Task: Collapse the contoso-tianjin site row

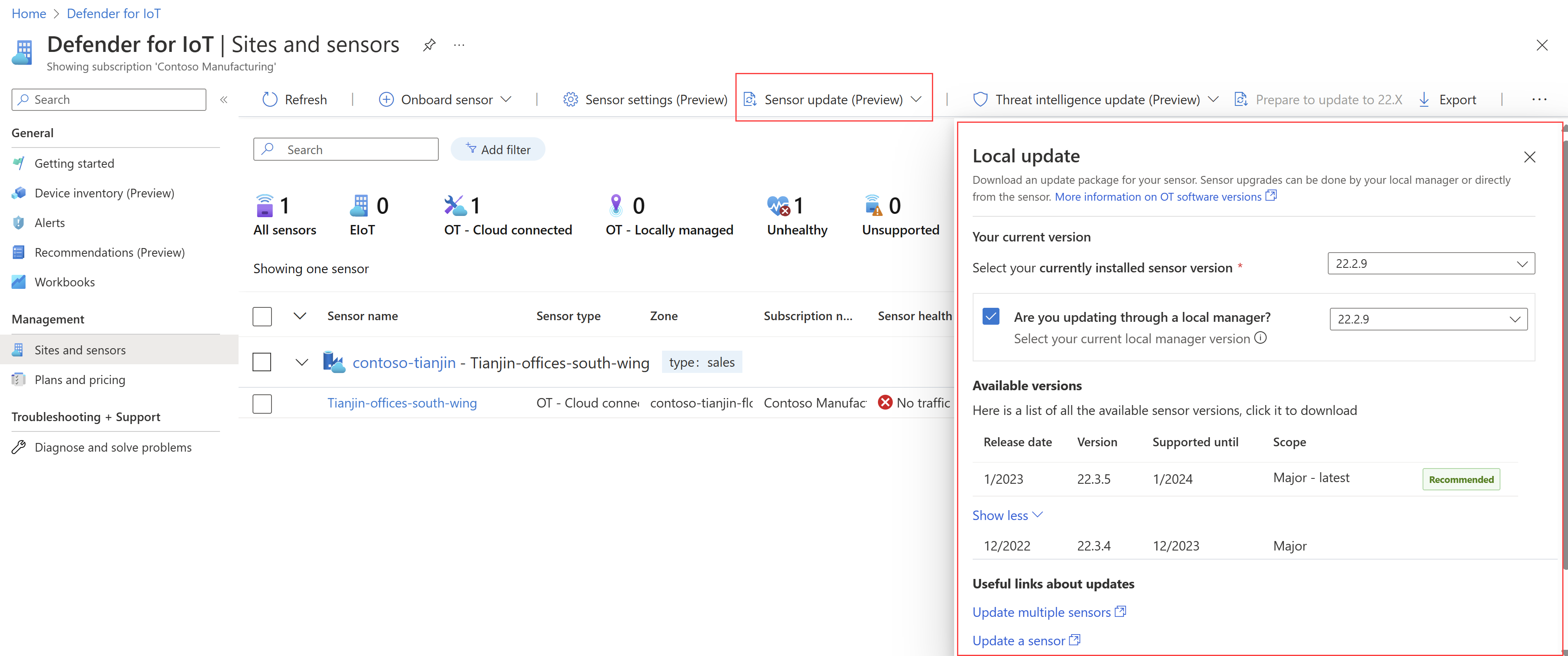Action: click(x=301, y=363)
